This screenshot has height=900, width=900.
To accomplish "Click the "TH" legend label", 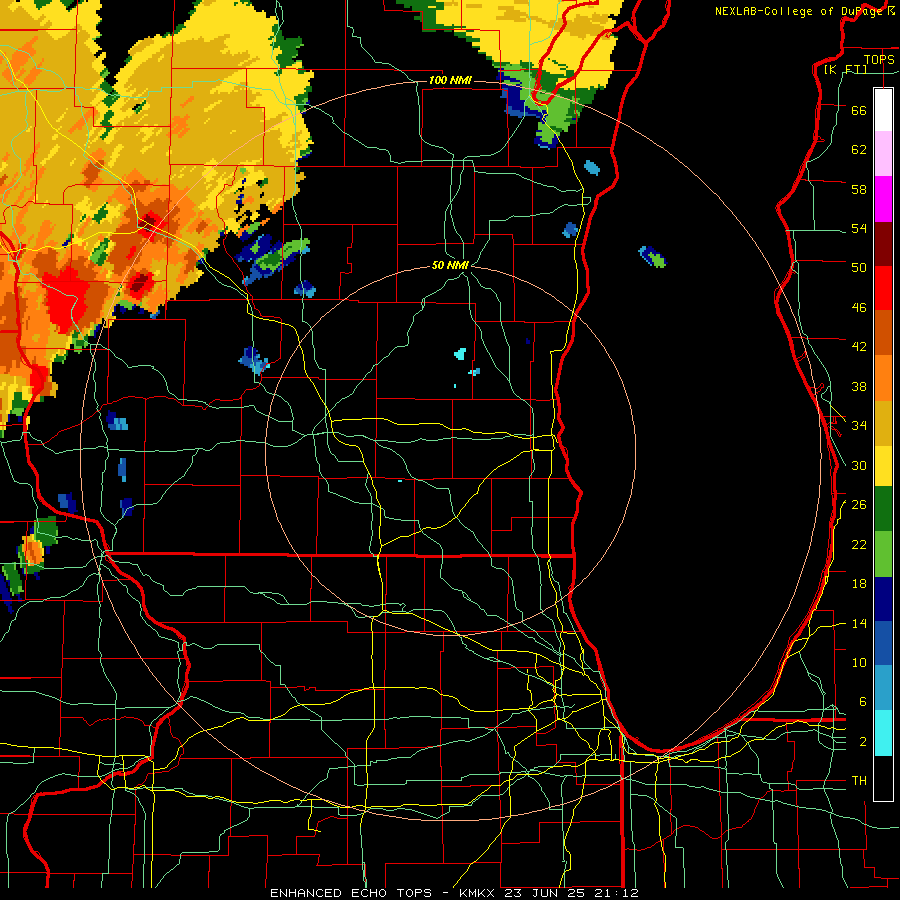I will click(x=859, y=781).
